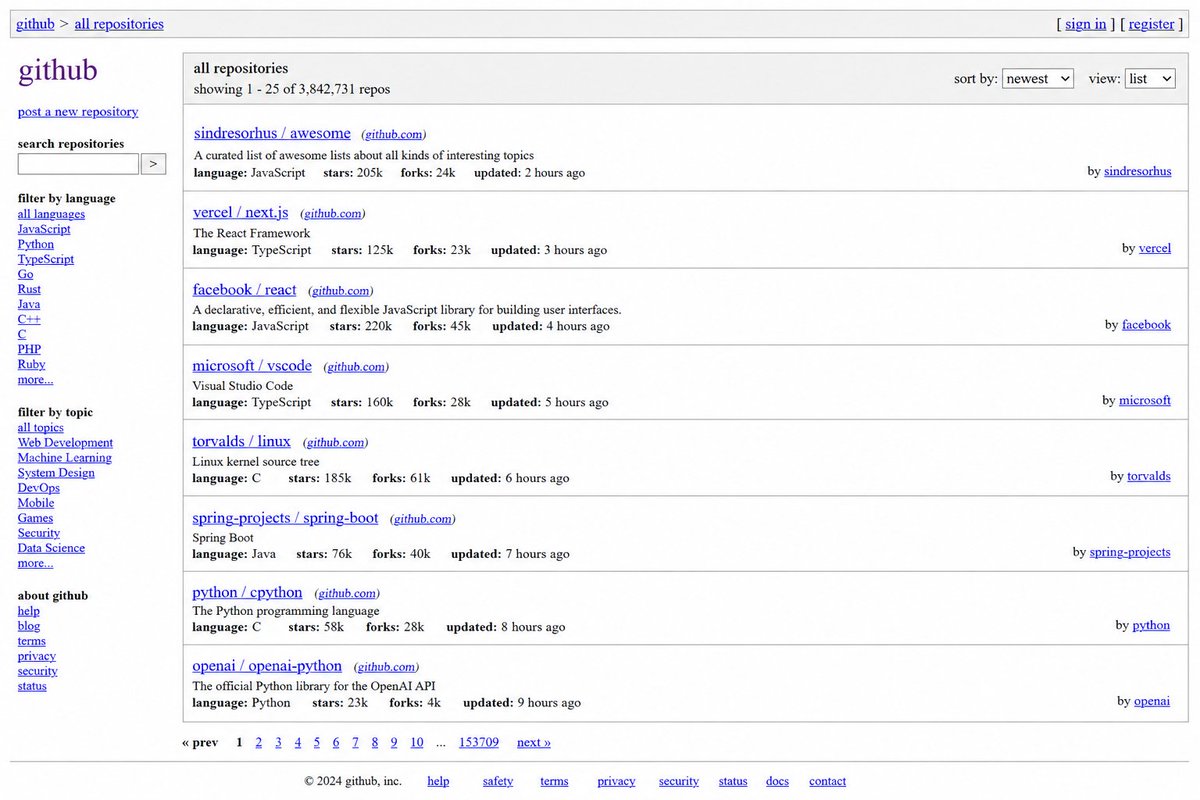Jump to last page 153709
This screenshot has height=800, width=1200.
tap(479, 742)
